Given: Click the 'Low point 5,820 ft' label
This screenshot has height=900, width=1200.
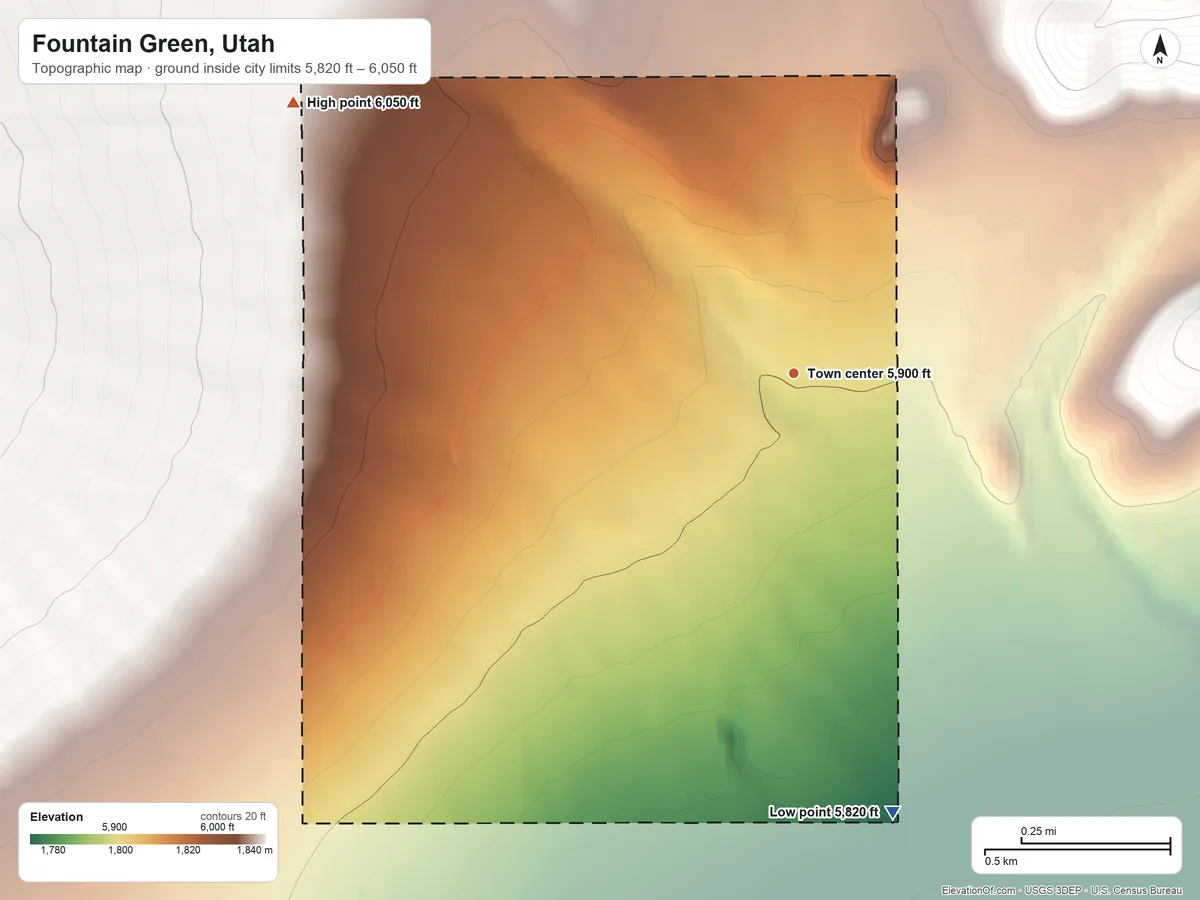Looking at the screenshot, I should pos(824,812).
